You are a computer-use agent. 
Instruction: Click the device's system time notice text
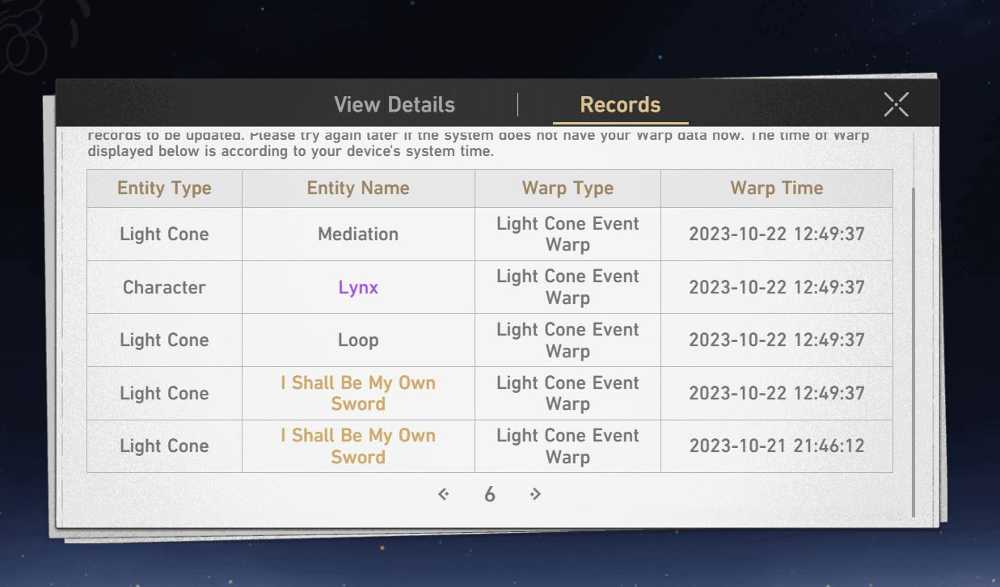pyautogui.click(x=291, y=151)
